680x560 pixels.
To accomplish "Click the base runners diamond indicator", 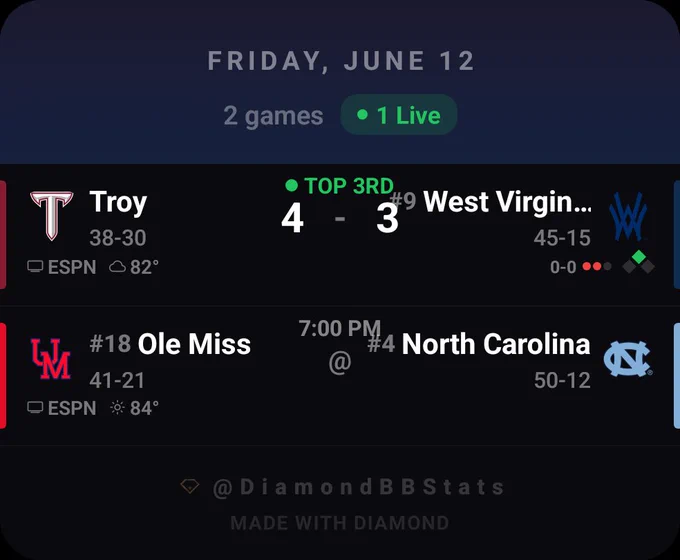I will (x=638, y=262).
